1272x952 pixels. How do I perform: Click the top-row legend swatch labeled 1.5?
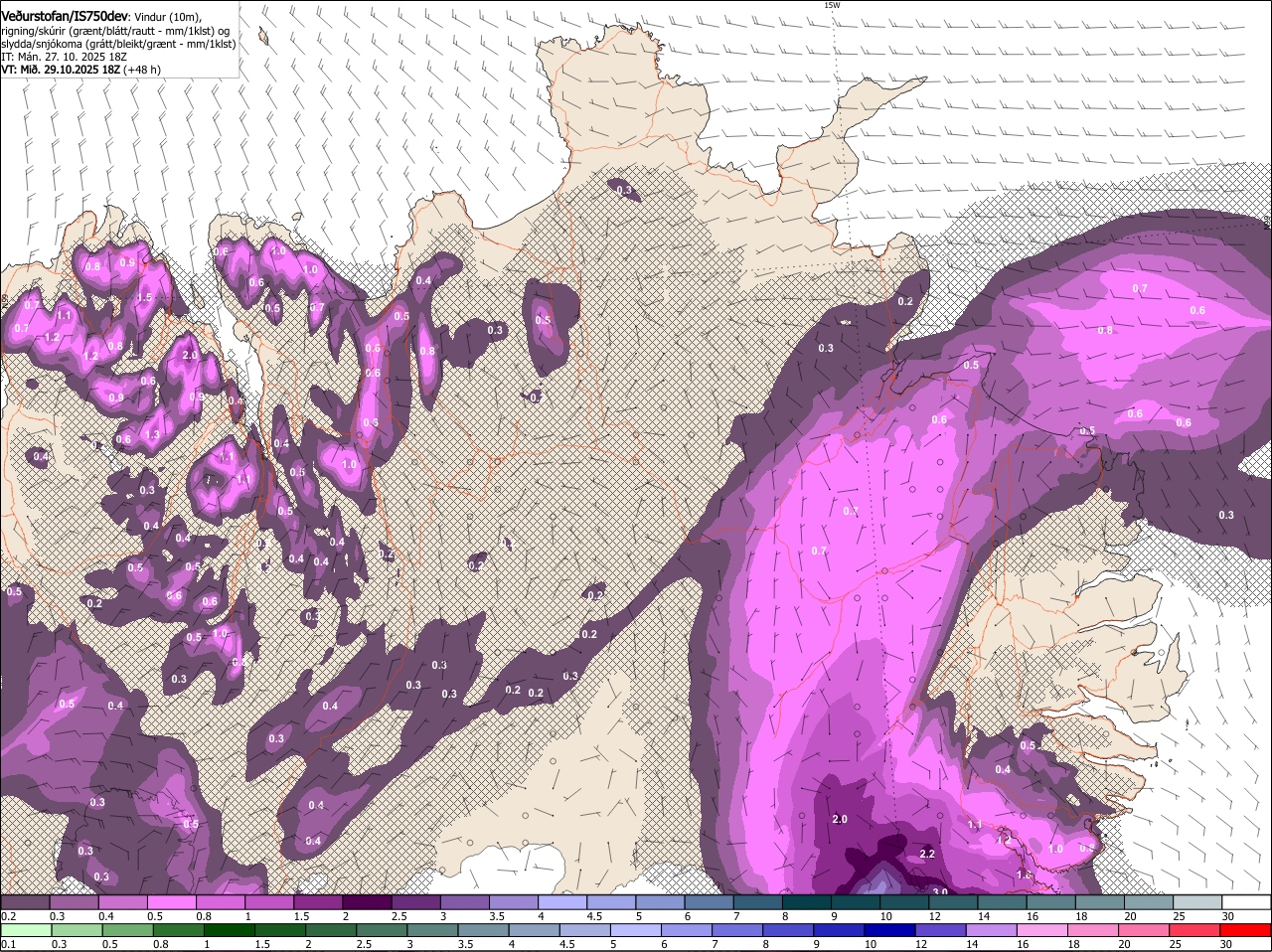[x=317, y=902]
